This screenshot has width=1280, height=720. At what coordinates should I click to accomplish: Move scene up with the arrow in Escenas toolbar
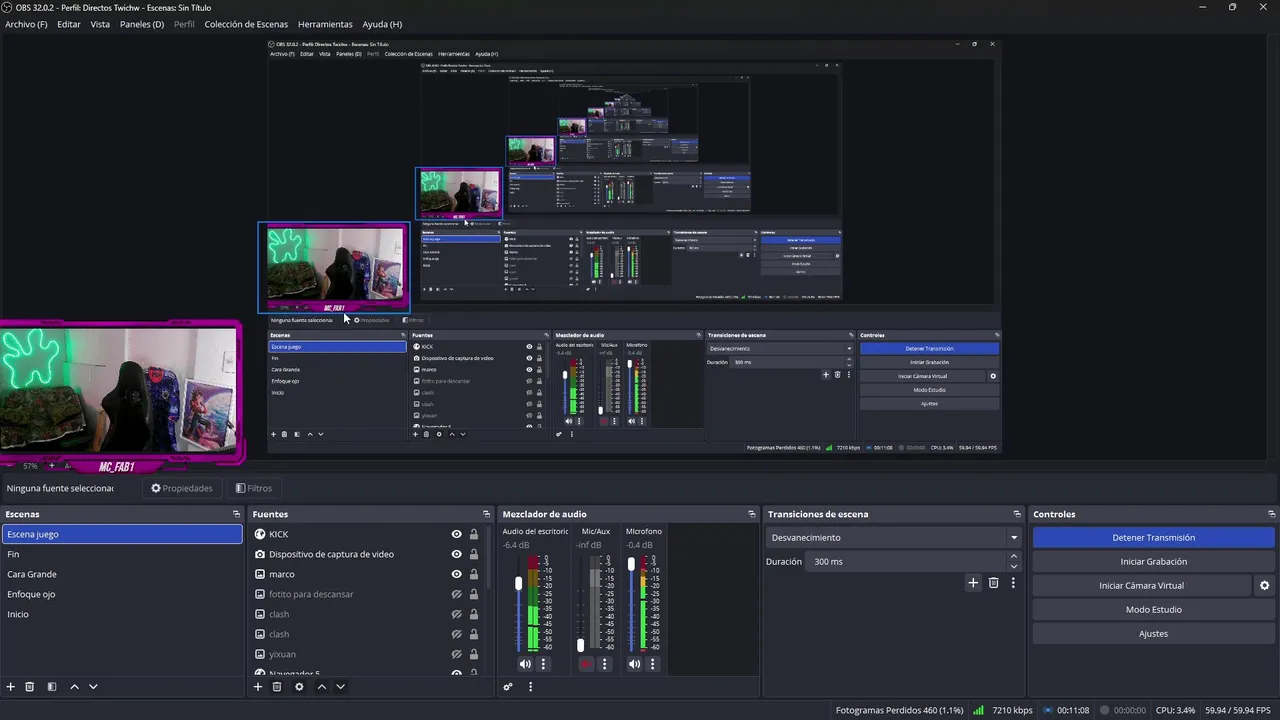coord(74,687)
